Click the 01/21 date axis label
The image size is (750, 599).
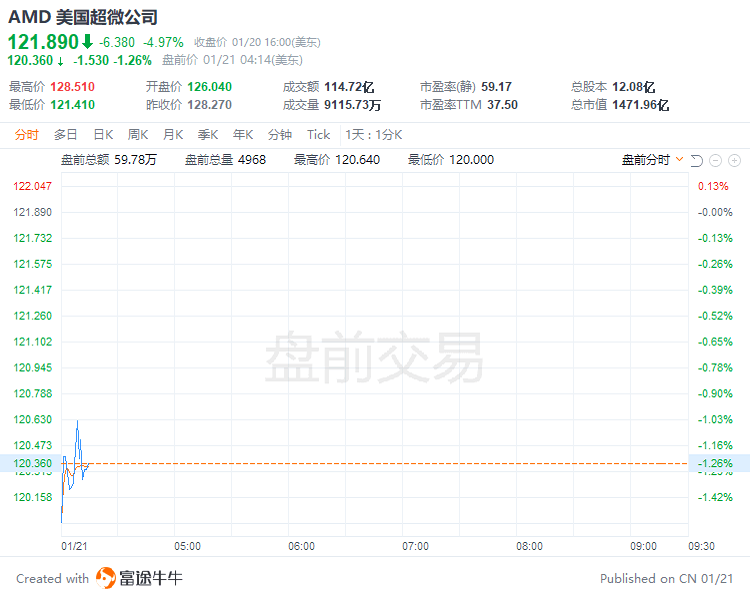pos(74,546)
